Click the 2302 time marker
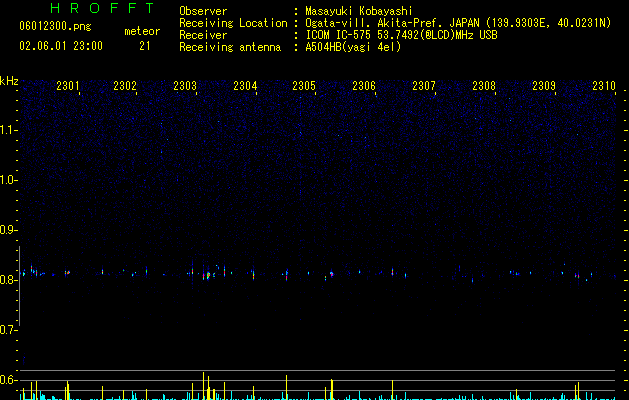This screenshot has height=400, width=629. coord(125,86)
